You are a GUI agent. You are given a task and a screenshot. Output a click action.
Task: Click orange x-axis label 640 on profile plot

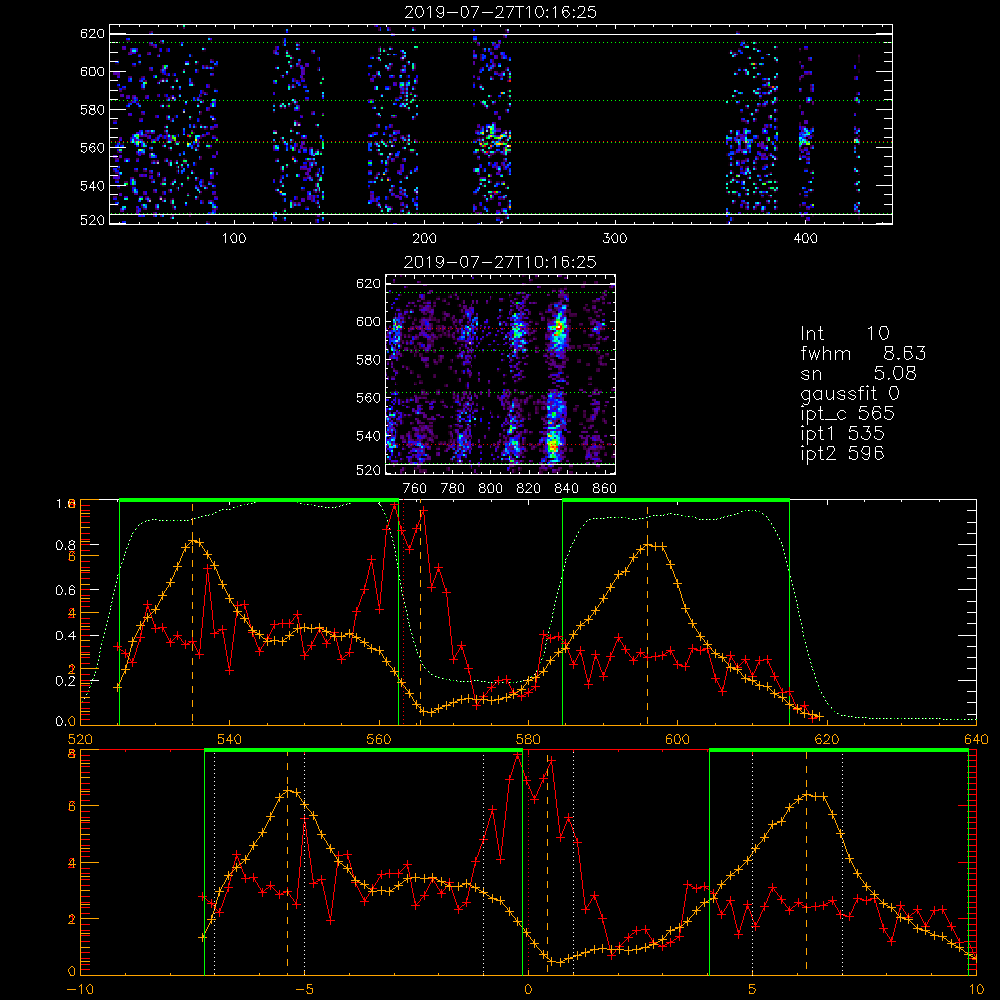976,740
